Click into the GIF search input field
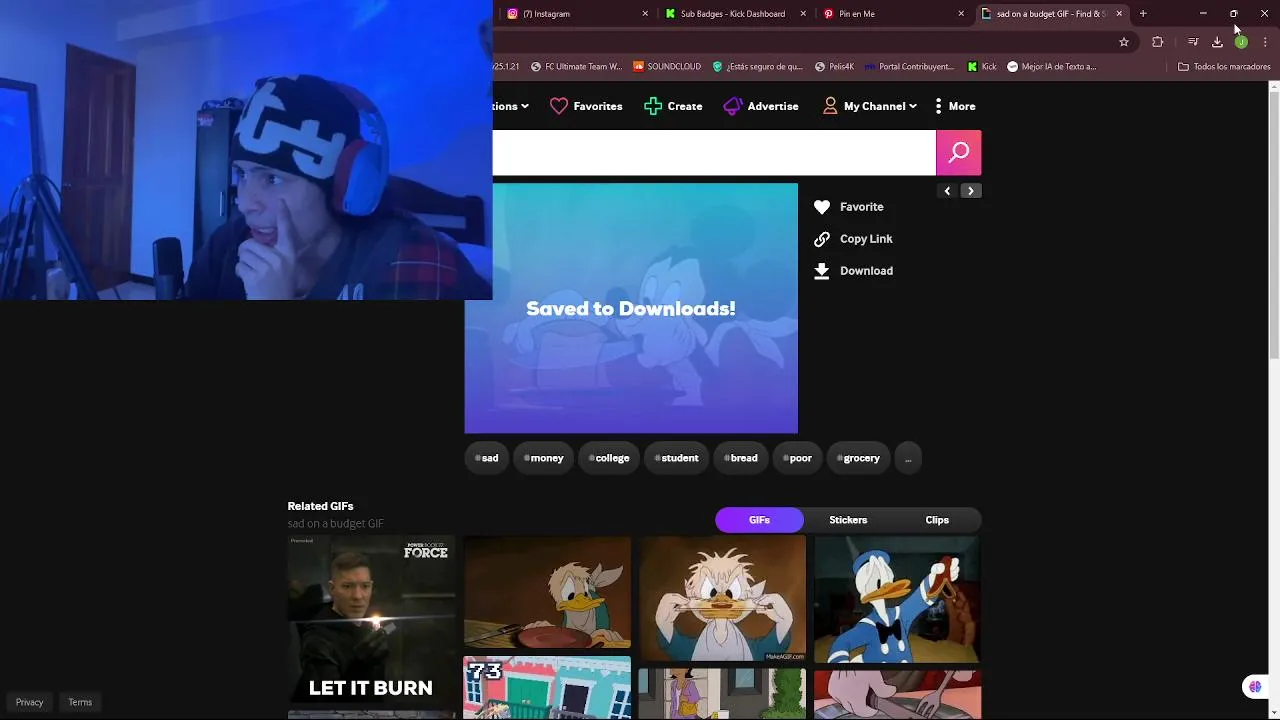The height and width of the screenshot is (720, 1280). coord(714,152)
